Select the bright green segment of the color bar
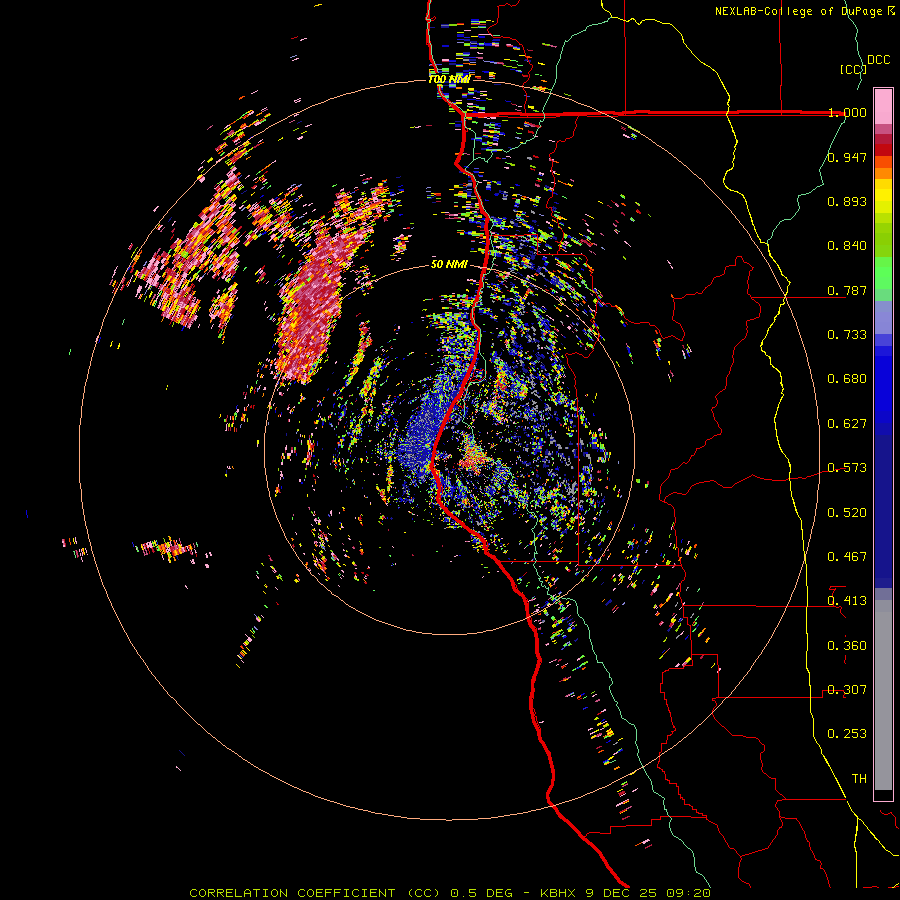This screenshot has height=900, width=900. pyautogui.click(x=883, y=273)
